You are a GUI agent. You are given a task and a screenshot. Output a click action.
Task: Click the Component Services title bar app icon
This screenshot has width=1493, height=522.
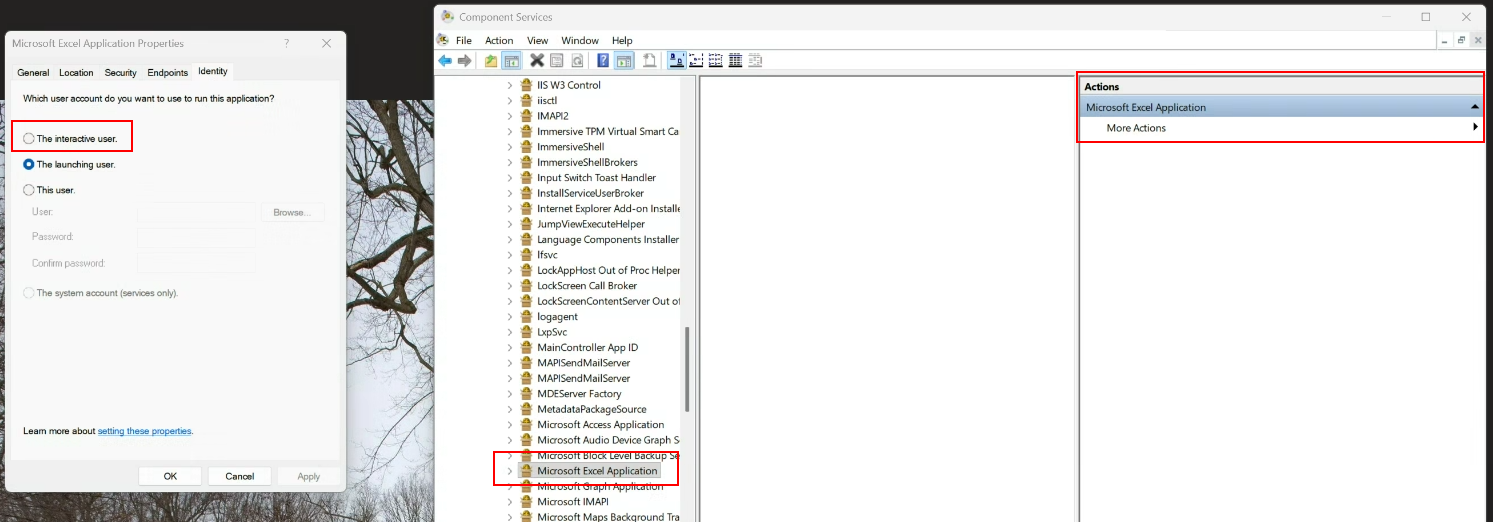click(447, 16)
